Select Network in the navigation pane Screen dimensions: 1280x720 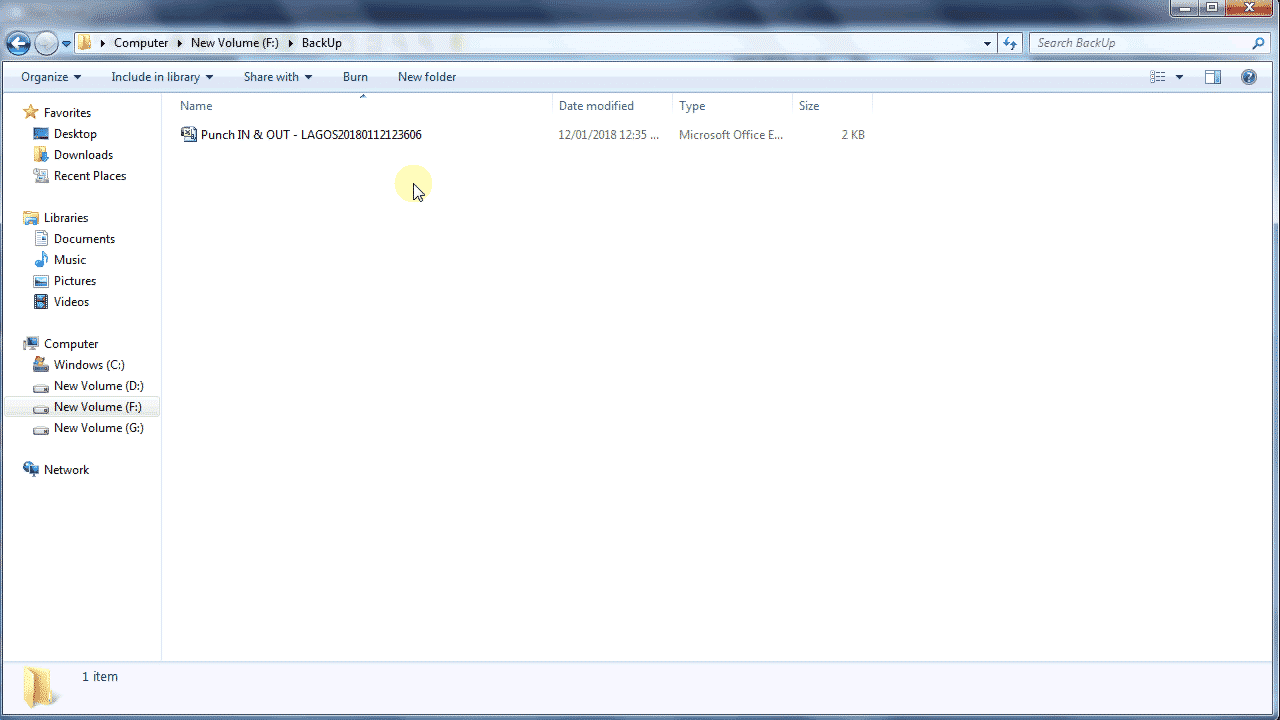tap(66, 470)
